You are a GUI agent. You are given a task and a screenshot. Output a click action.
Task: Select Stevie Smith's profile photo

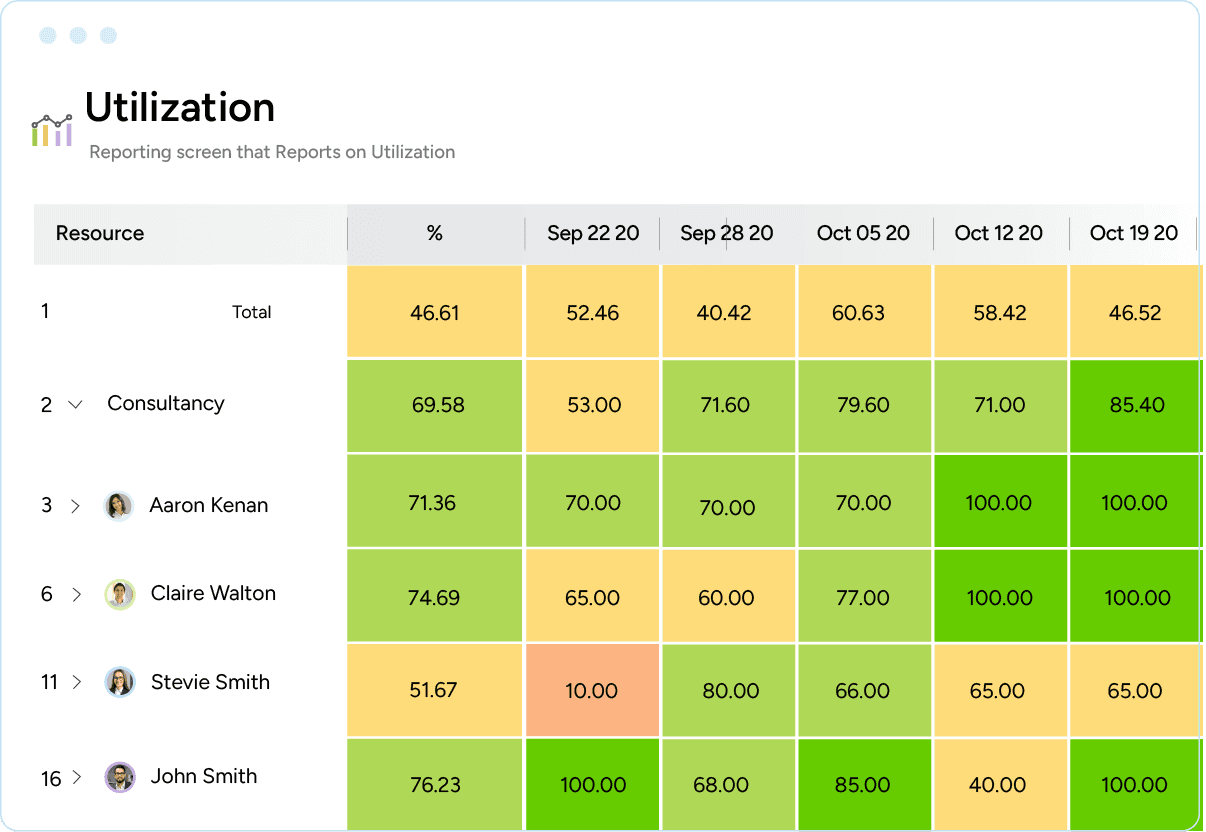[x=119, y=683]
